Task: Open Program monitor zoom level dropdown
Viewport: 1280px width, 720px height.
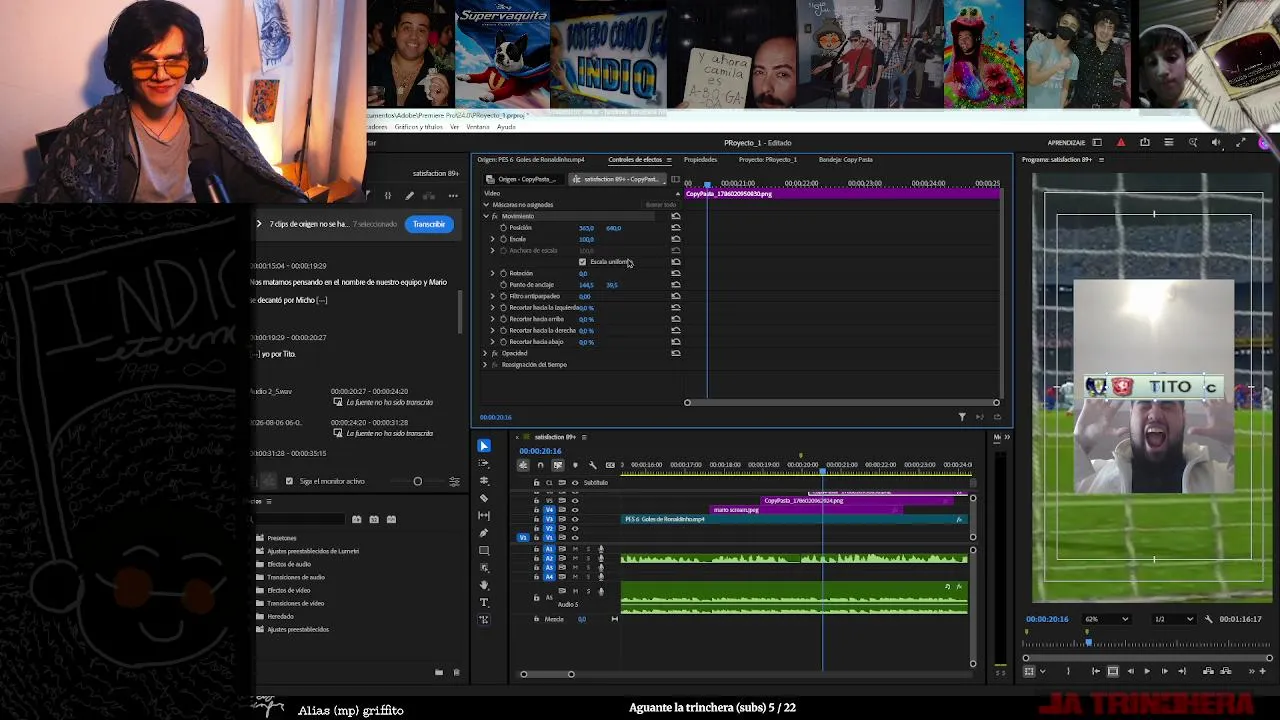Action: point(1107,619)
